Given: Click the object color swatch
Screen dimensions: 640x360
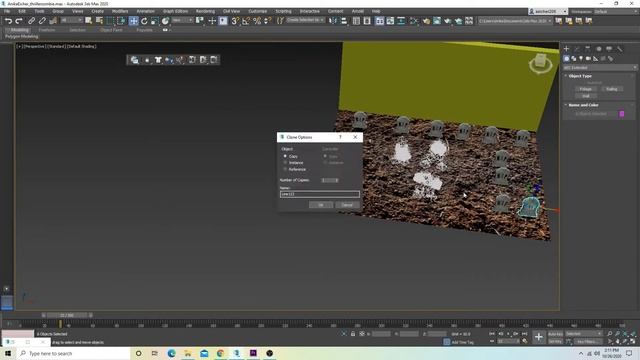Looking at the screenshot, I should click(622, 114).
